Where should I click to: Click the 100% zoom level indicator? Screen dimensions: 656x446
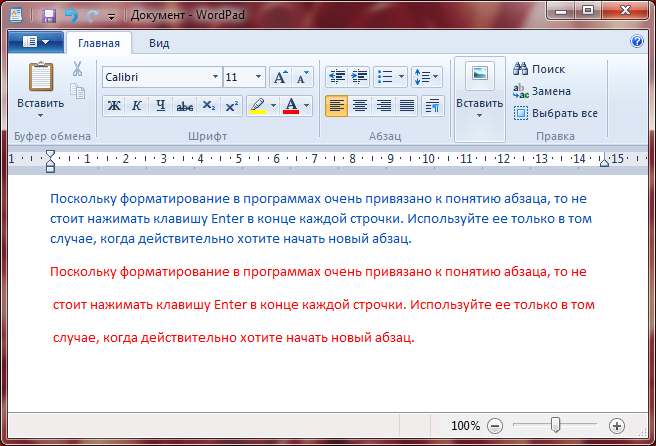[465, 426]
